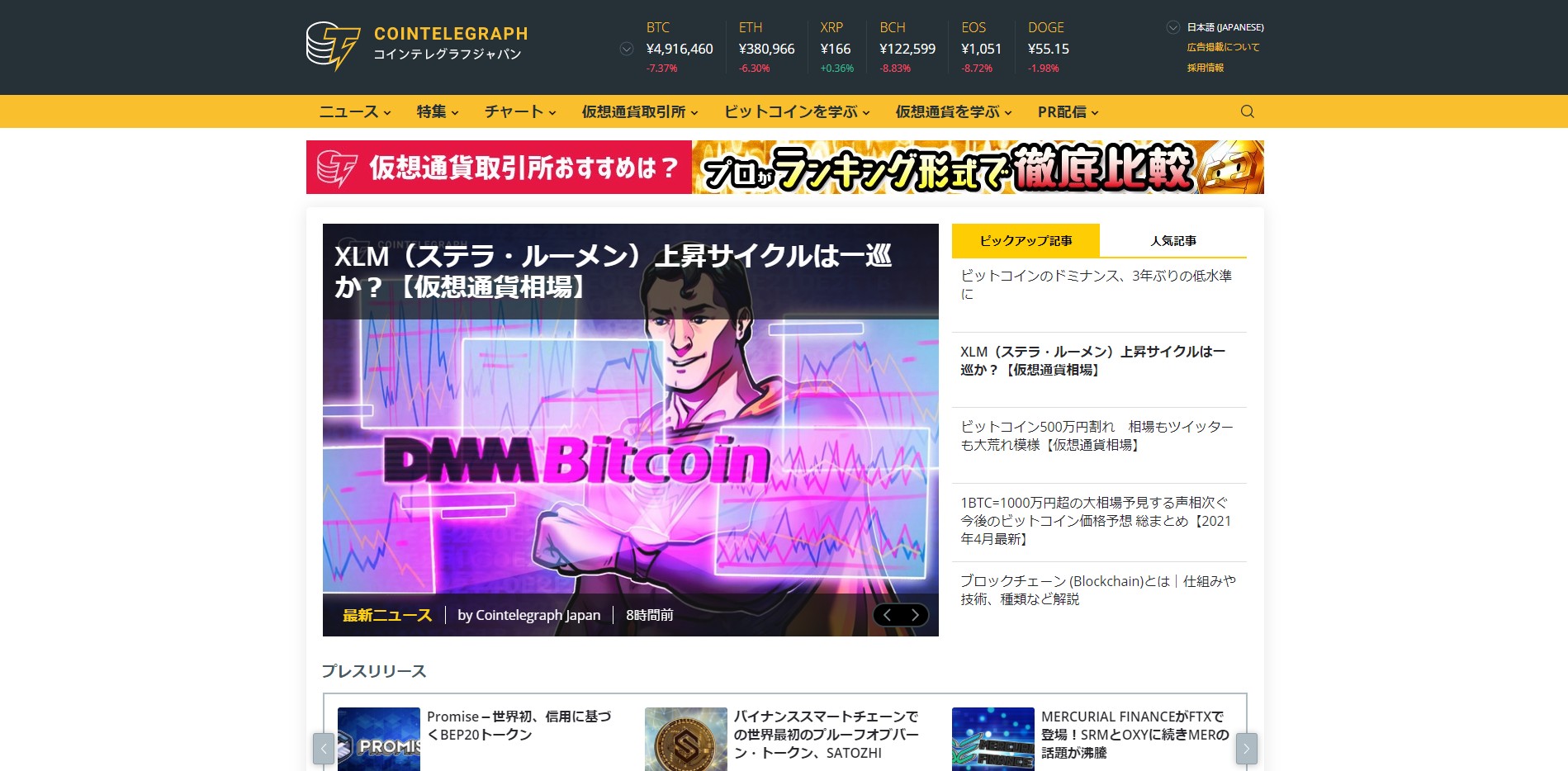Image resolution: width=1568 pixels, height=771 pixels.
Task: Click the 8時間前 timestamp on featured slide
Action: tap(650, 615)
